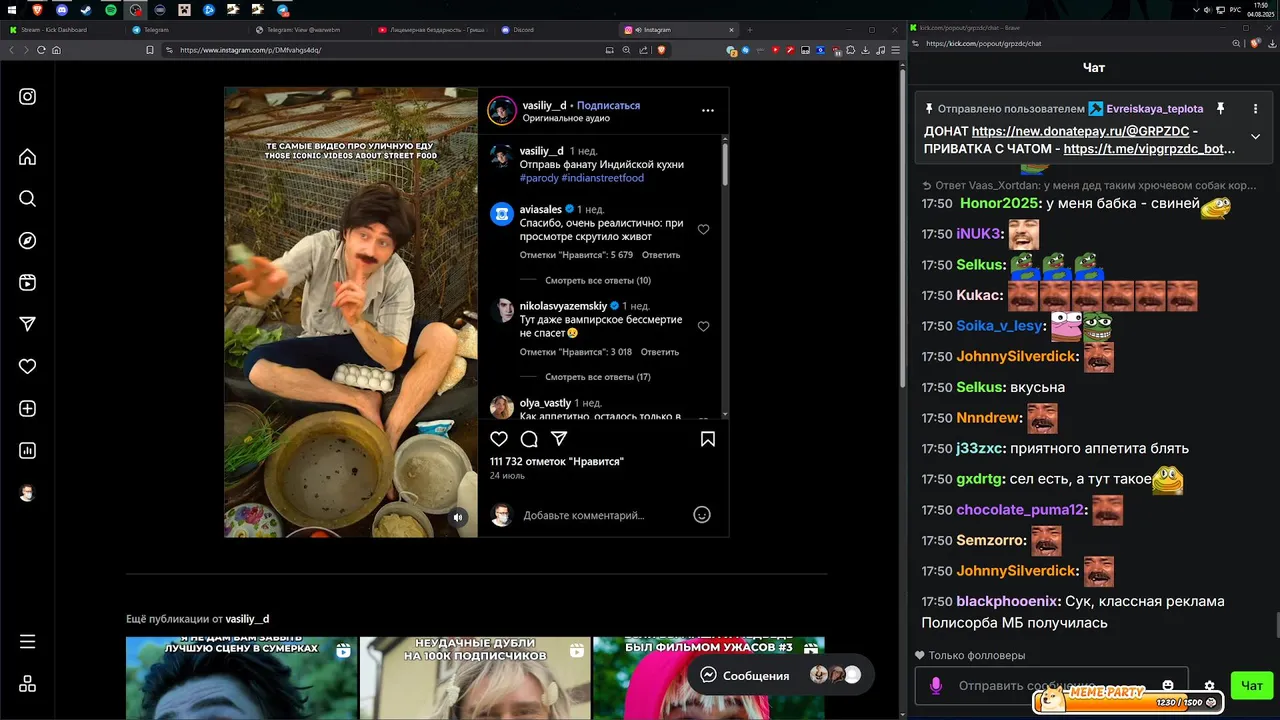Open a new browser tab

[750, 30]
